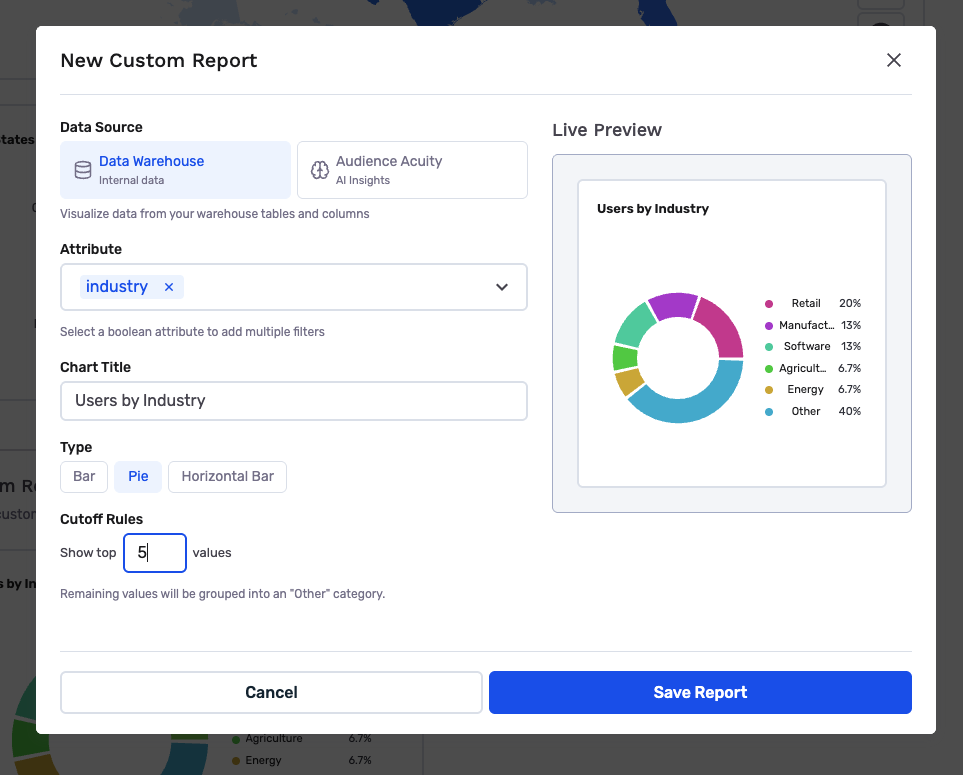The width and height of the screenshot is (963, 775).
Task: Click the pink Retail slice of donut chart
Action: [x=722, y=325]
